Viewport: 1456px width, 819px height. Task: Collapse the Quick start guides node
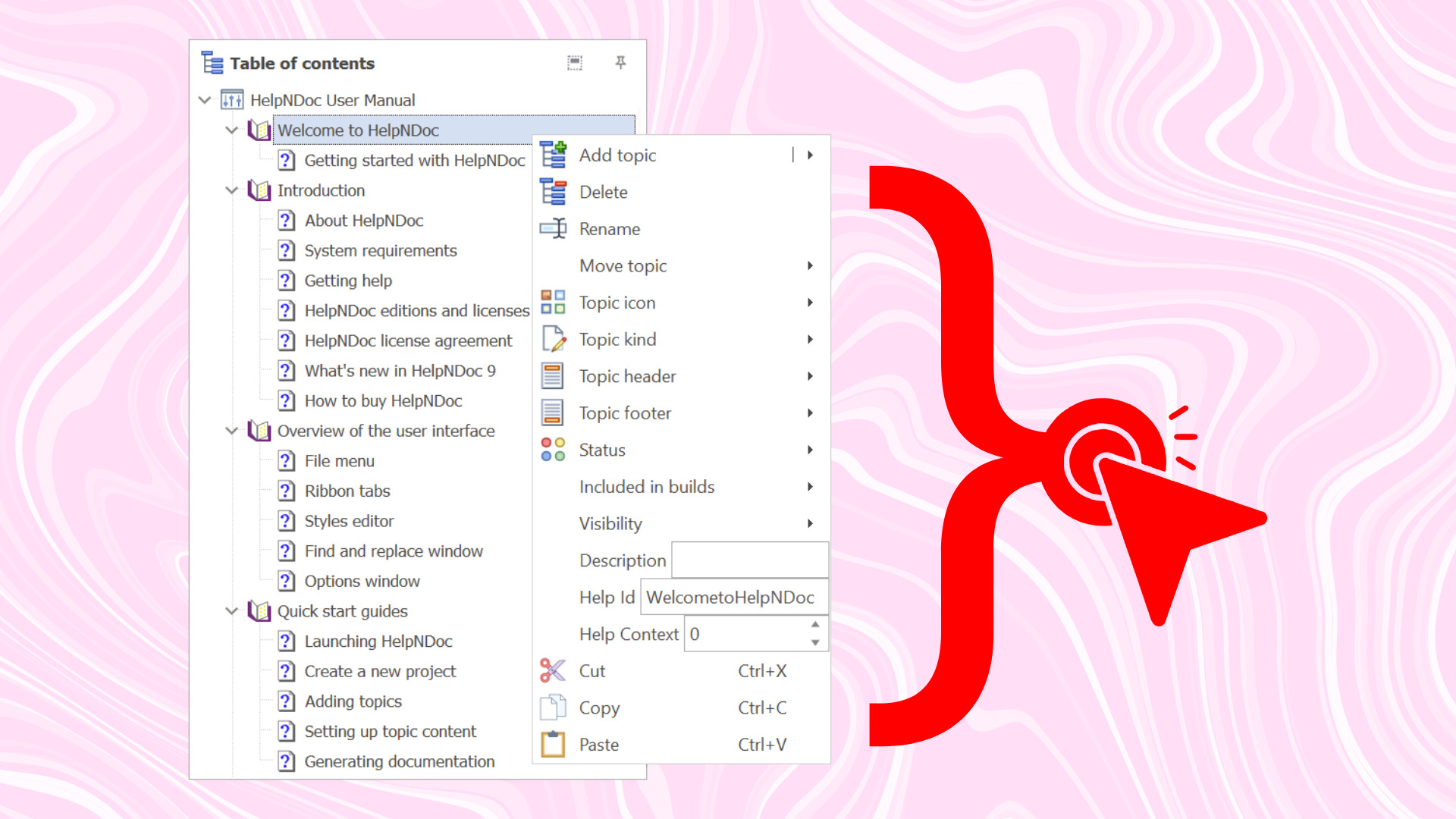(x=232, y=611)
